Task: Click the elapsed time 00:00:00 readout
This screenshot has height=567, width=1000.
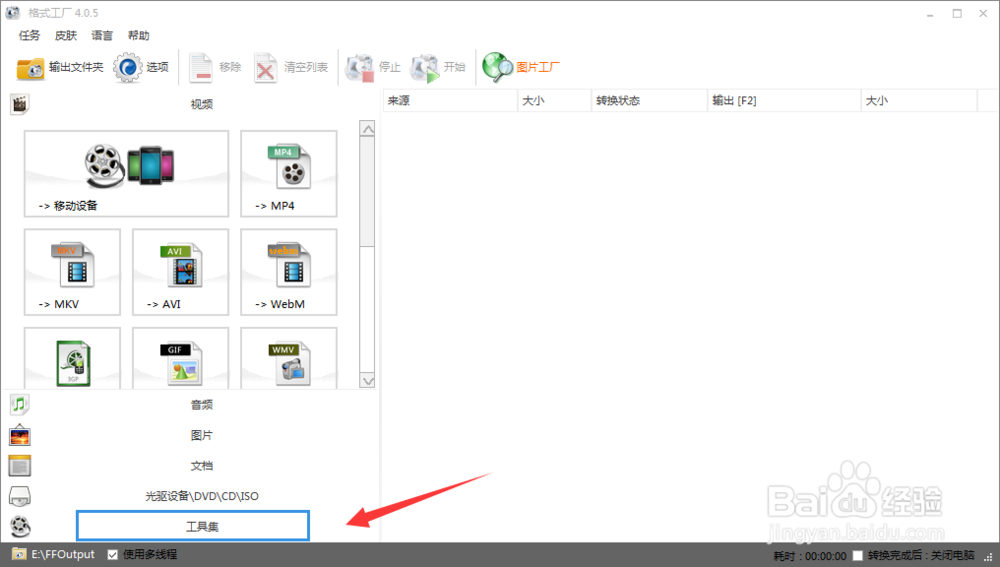Action: pos(825,556)
